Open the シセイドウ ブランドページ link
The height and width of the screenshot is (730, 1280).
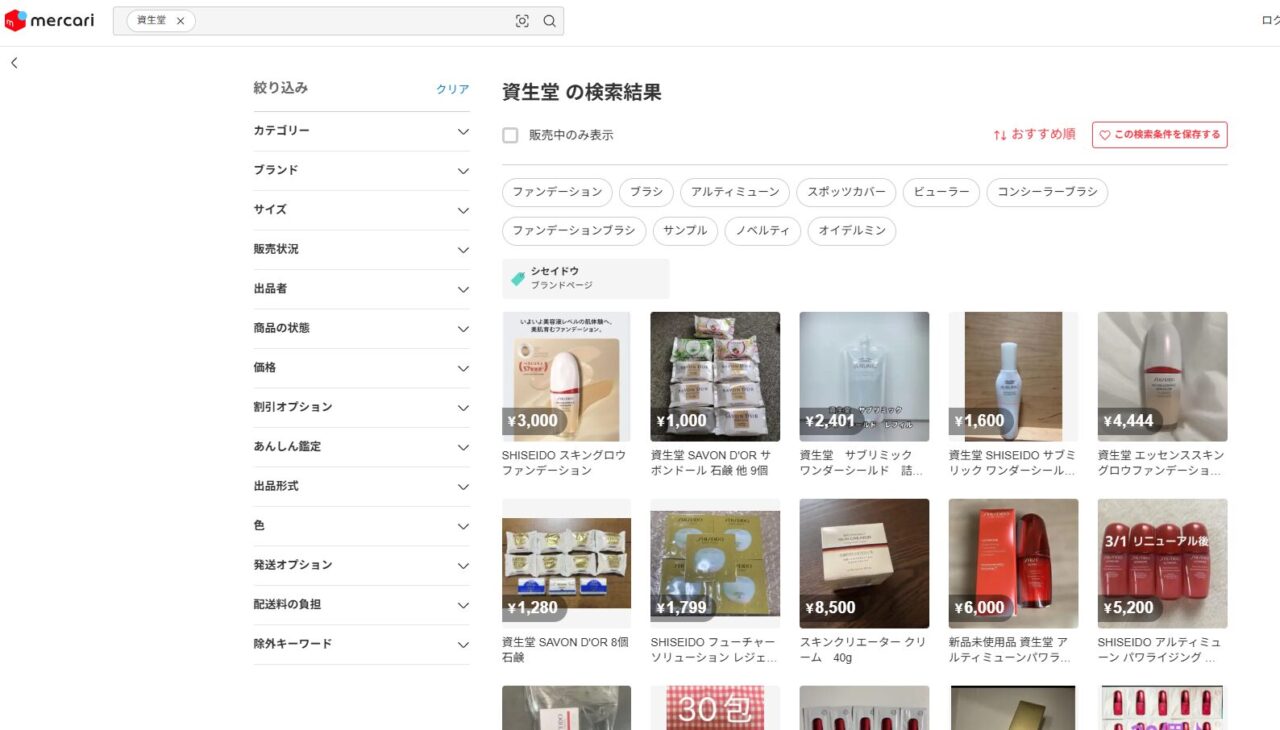(x=585, y=278)
